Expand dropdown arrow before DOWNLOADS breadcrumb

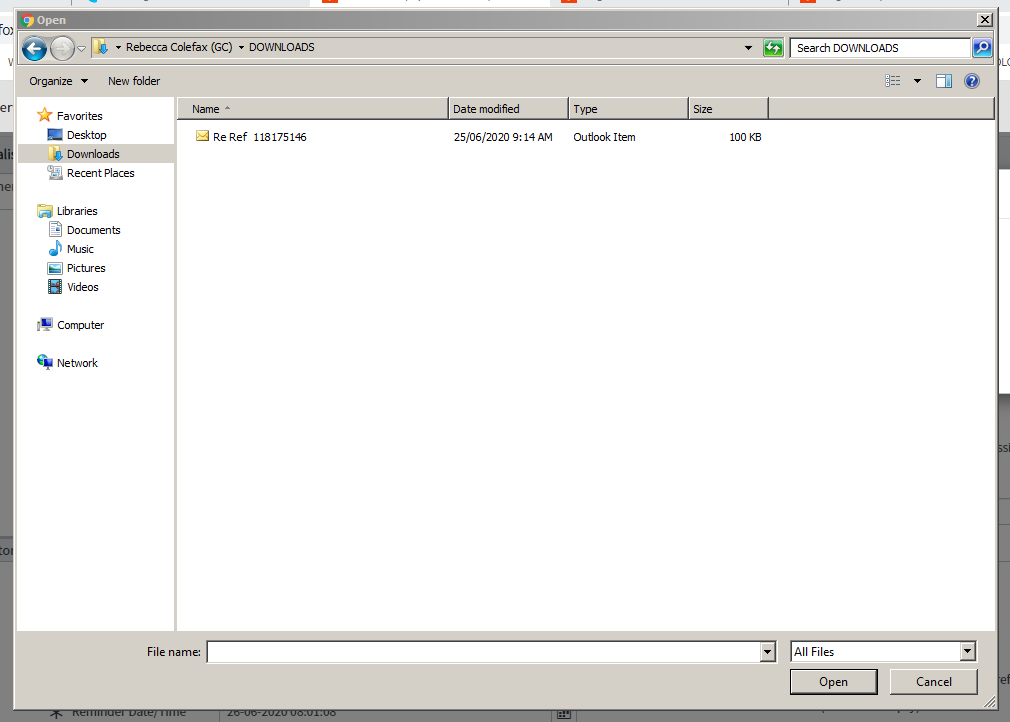[241, 48]
